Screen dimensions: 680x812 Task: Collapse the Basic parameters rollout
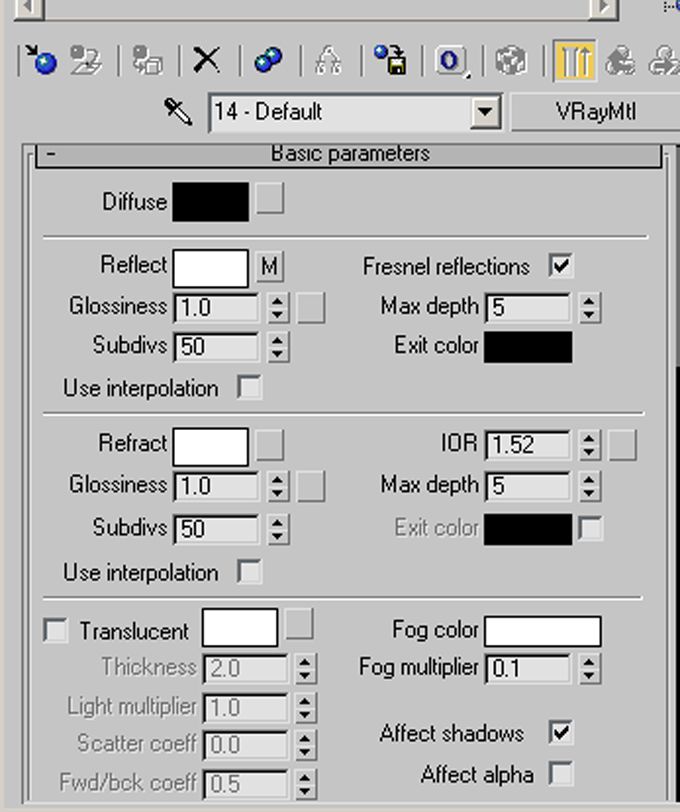tap(50, 154)
